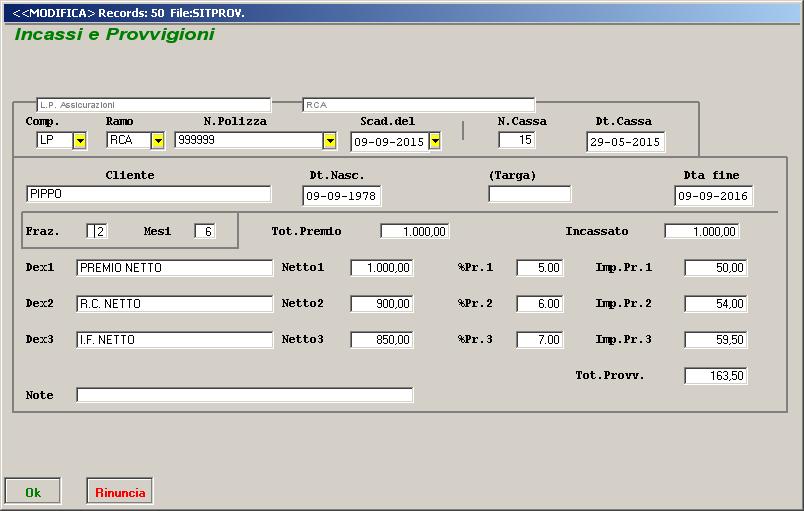
Task: Select the Cliente label
Action: [x=130, y=175]
